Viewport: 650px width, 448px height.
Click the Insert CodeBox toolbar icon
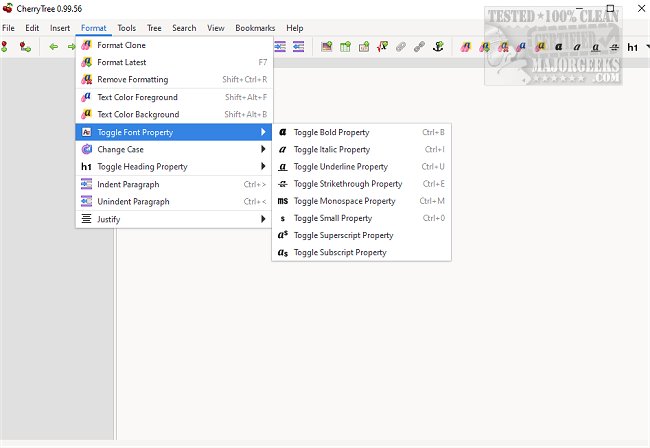[364, 46]
